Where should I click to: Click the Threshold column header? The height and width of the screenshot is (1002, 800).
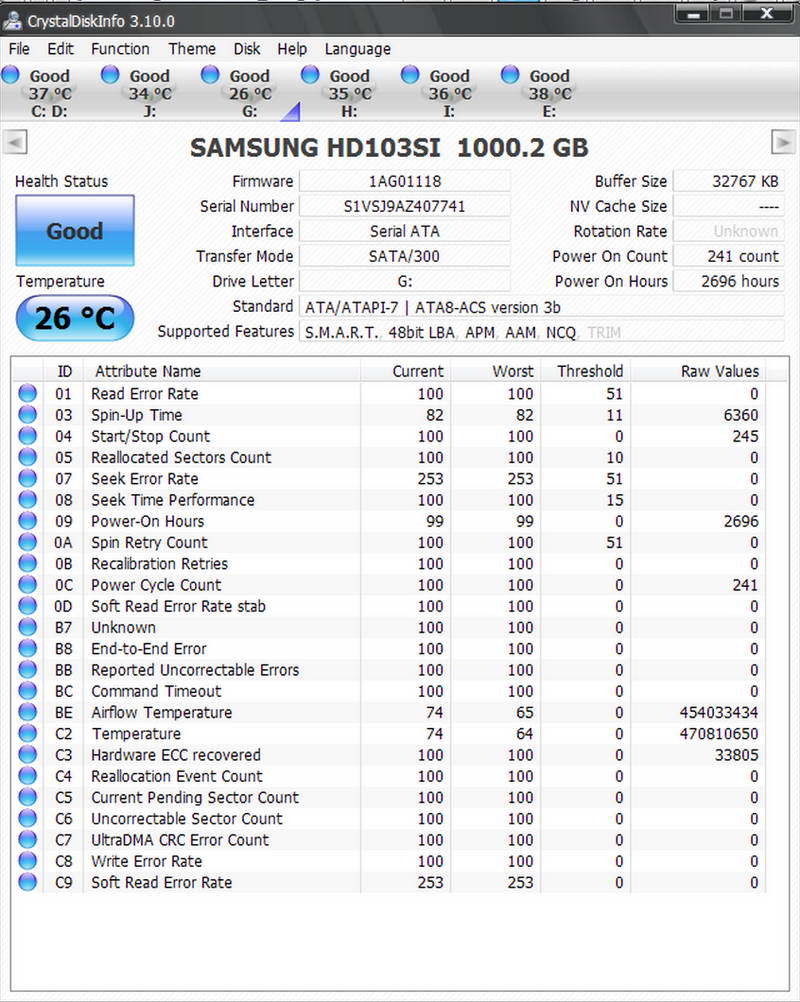(x=586, y=371)
